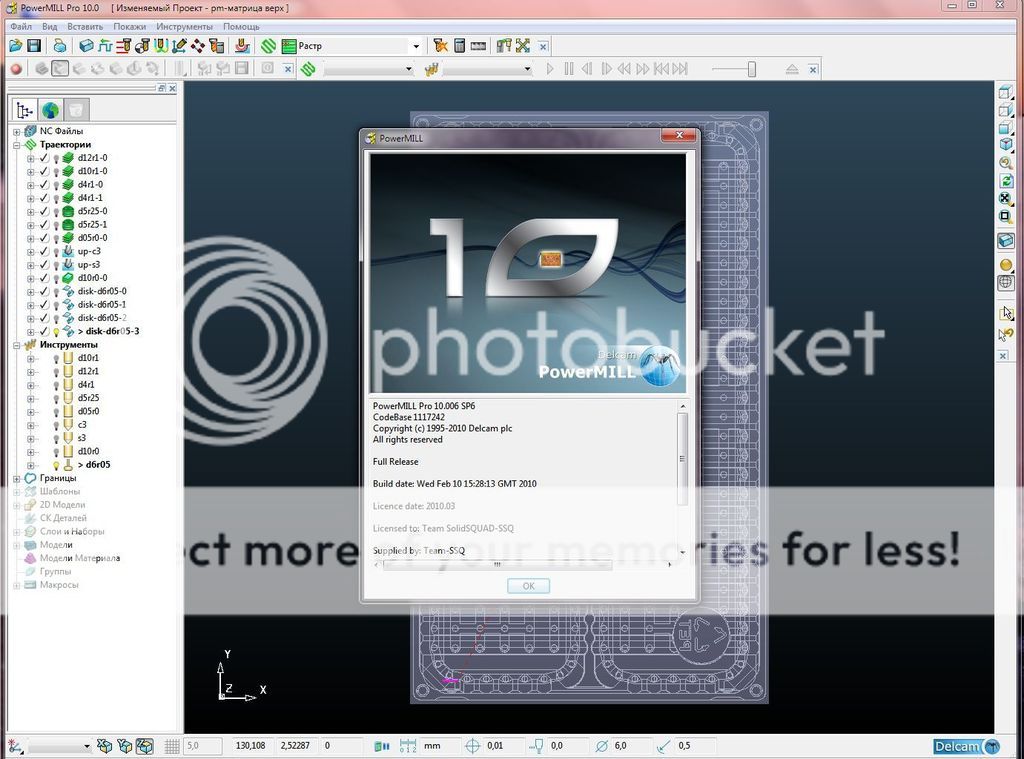The width and height of the screenshot is (1024, 759).
Task: Select the wireframe globe view icon
Action: tap(1006, 283)
